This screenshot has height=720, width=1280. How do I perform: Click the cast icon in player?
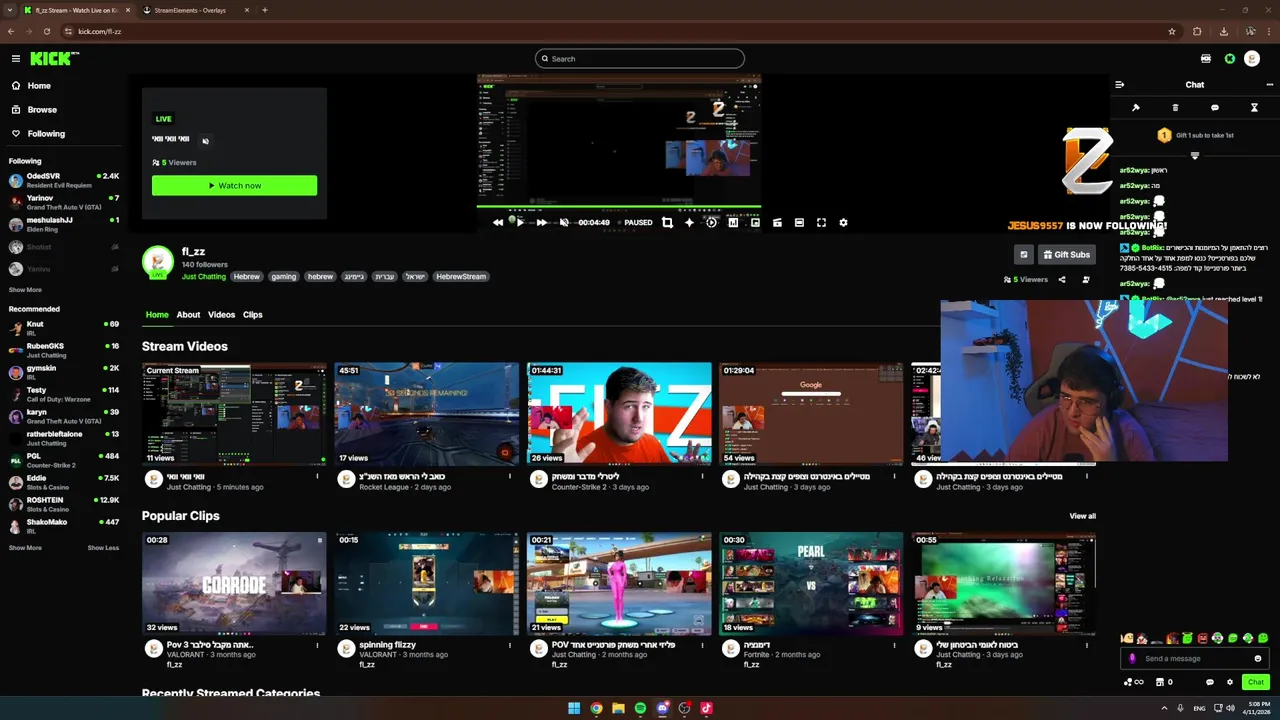click(x=777, y=223)
